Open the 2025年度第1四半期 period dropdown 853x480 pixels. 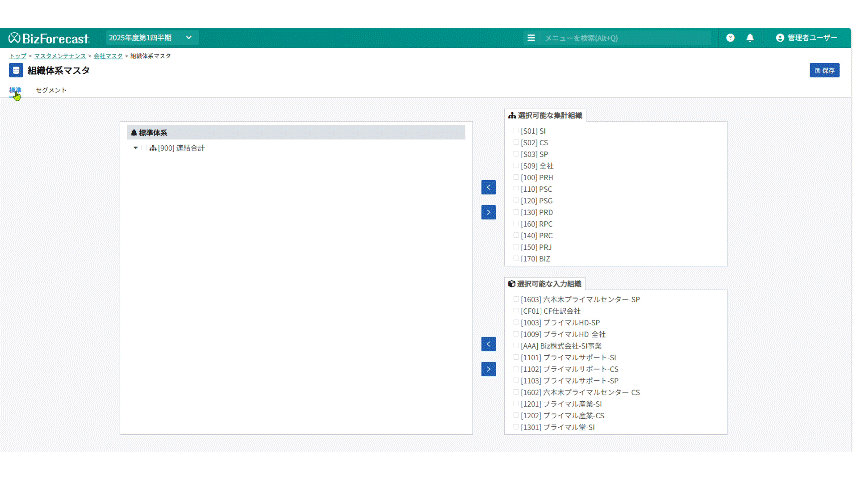pos(151,38)
